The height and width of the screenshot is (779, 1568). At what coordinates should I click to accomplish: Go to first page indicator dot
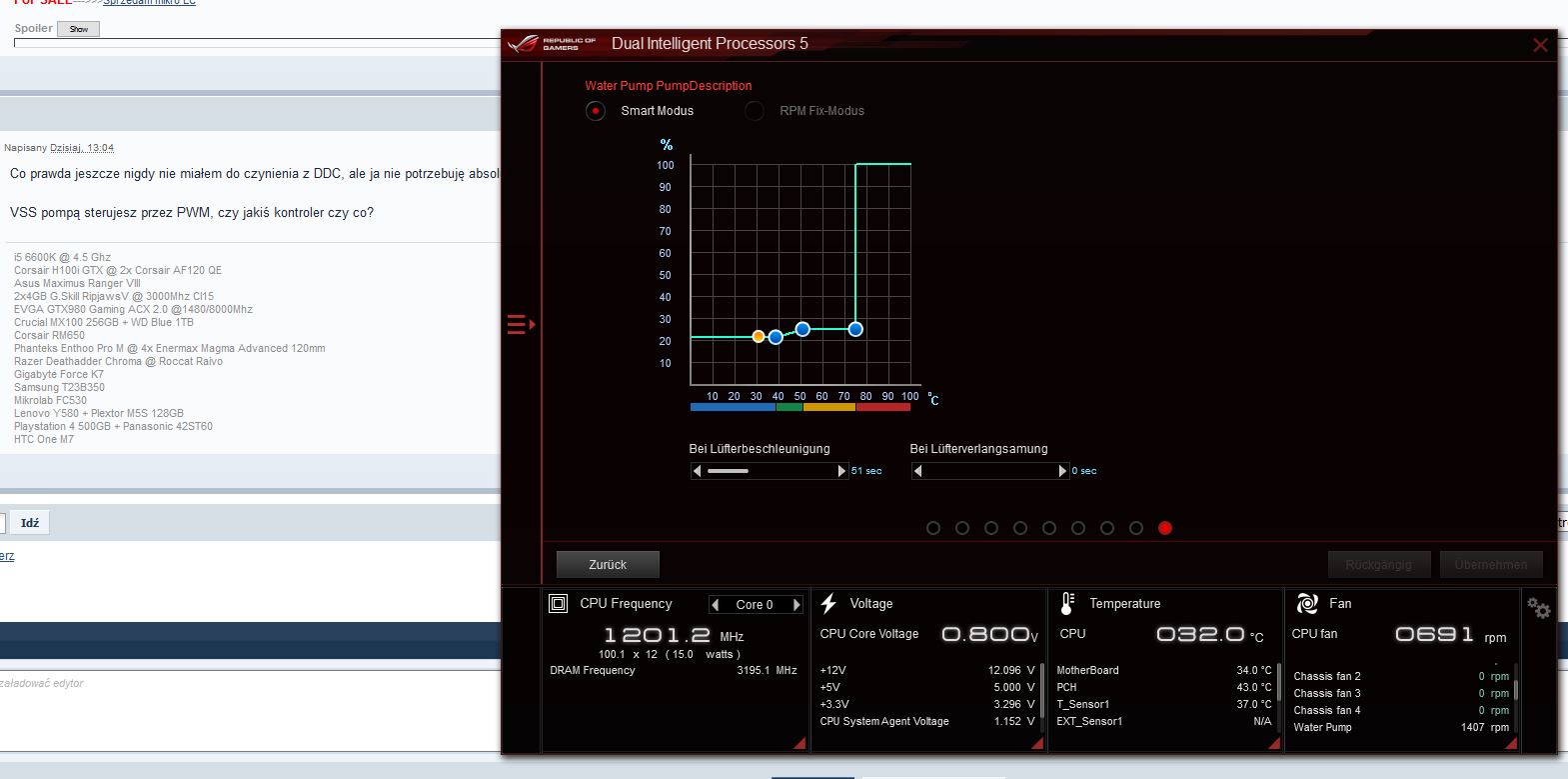[933, 528]
